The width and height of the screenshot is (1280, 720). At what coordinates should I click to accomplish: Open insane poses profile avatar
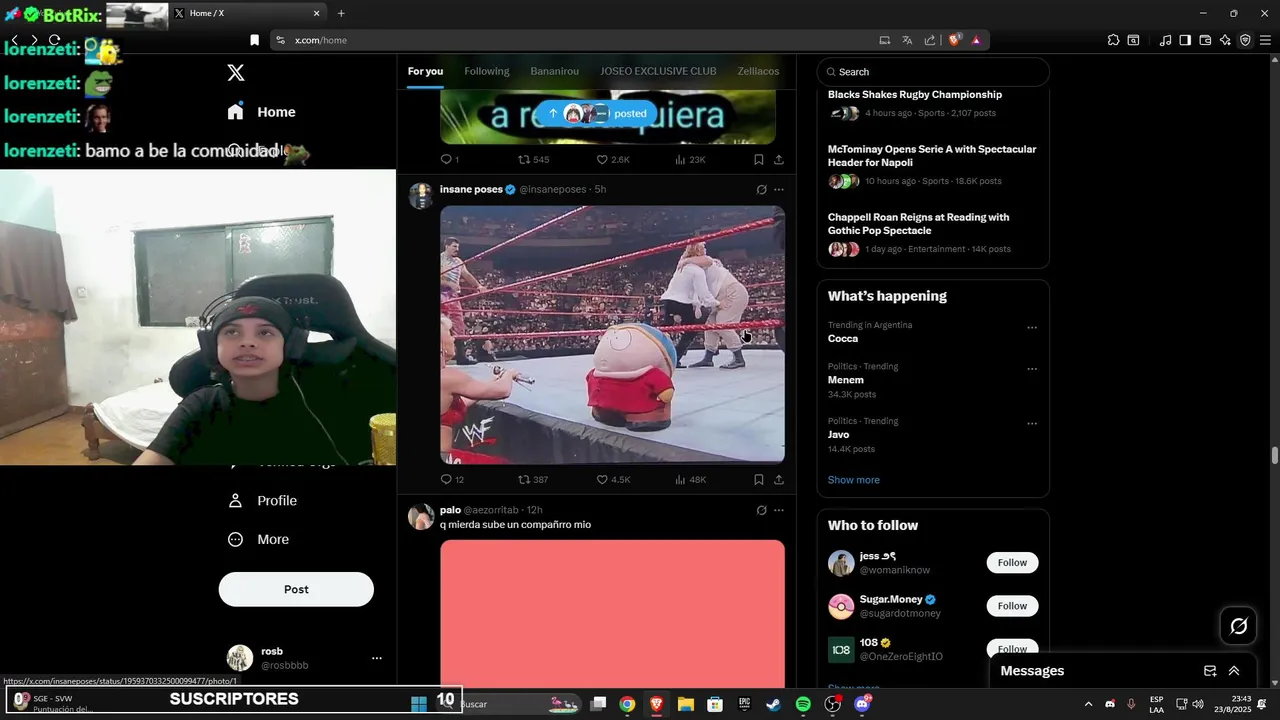click(420, 195)
